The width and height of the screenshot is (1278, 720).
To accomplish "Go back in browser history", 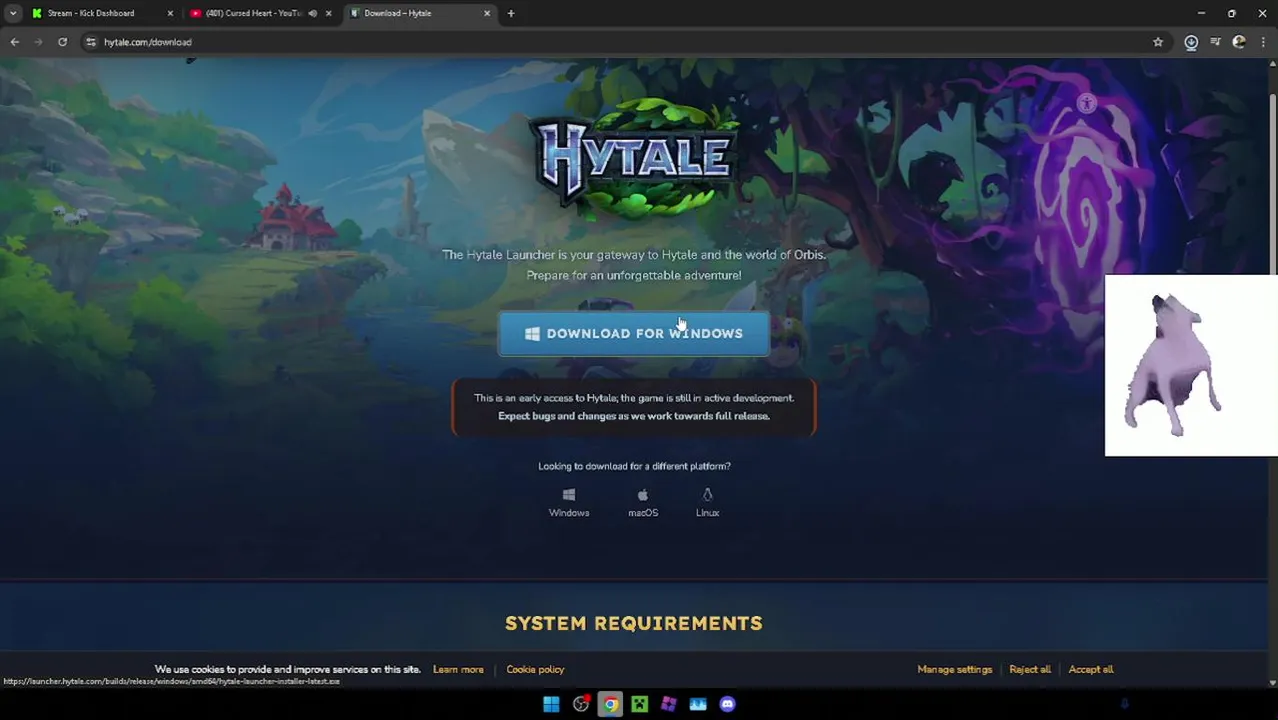I will click(x=15, y=42).
